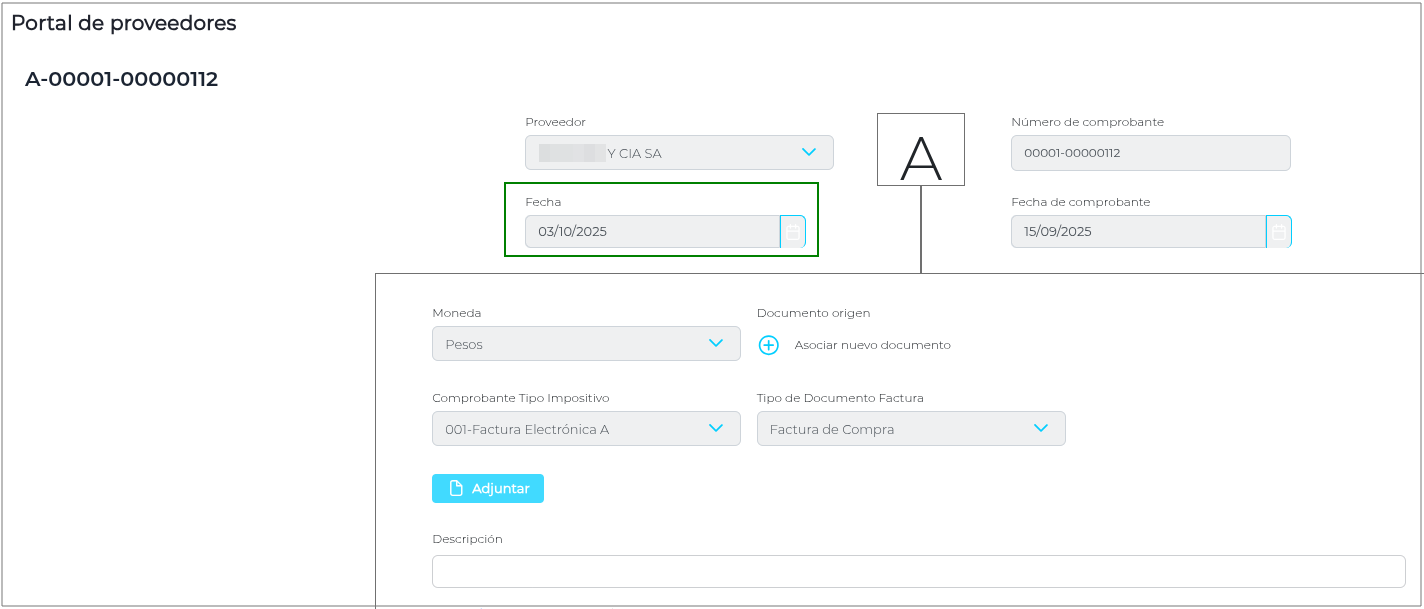Select the A-00001-00000112 document heading
This screenshot has height=609, width=1424.
pyautogui.click(x=121, y=79)
